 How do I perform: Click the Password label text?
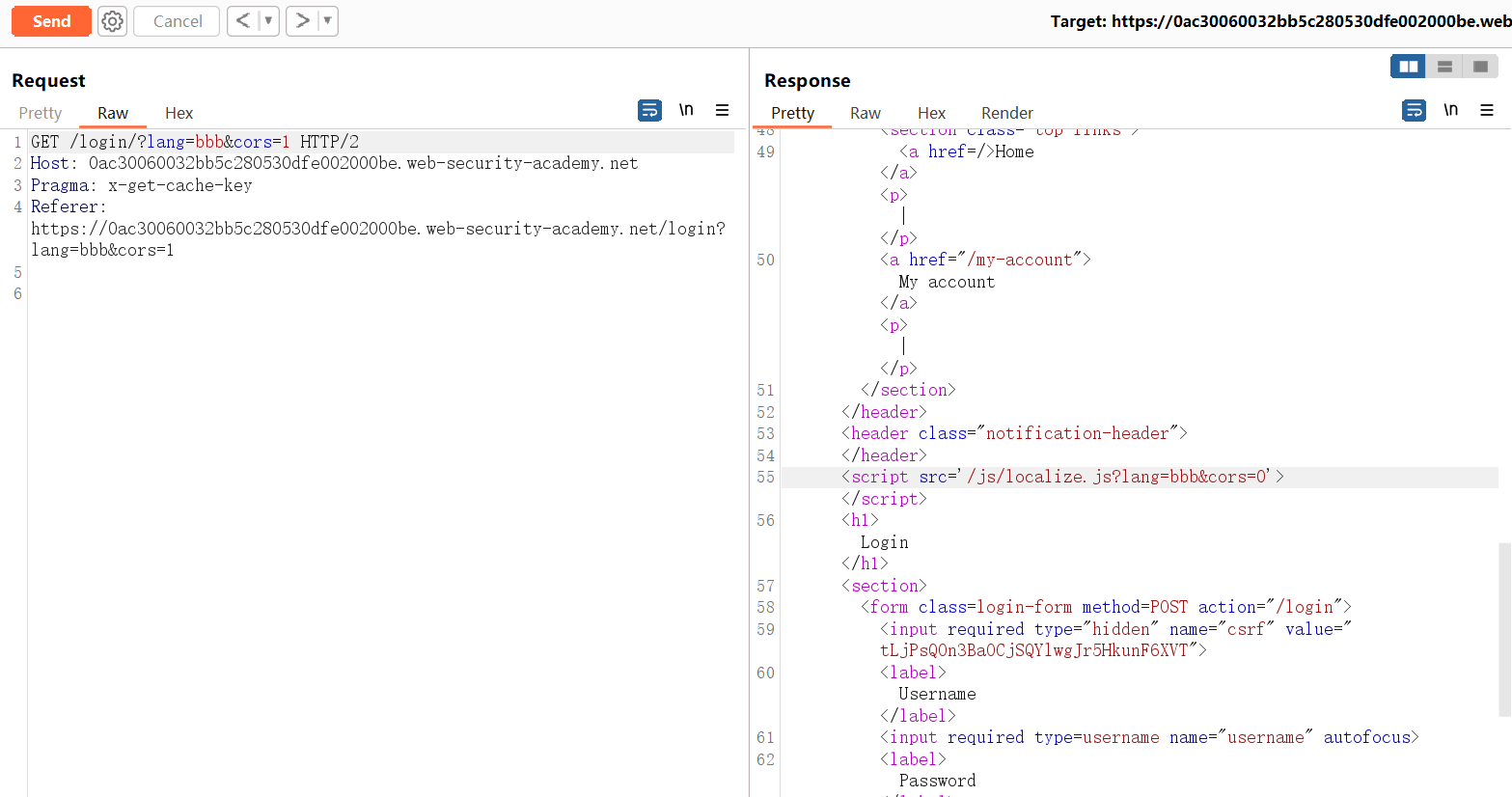pyautogui.click(x=937, y=781)
